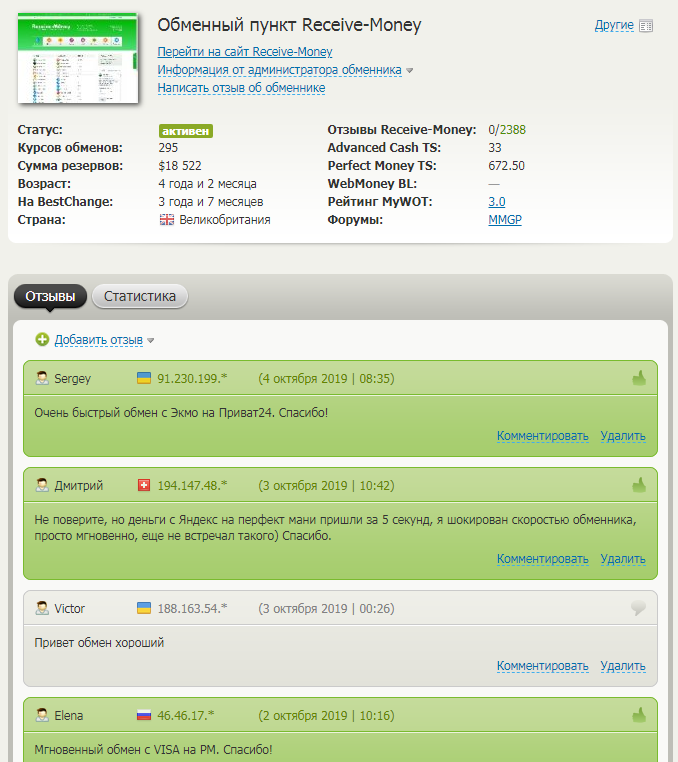Click the date 2 октября 2019 | 10:16
The height and width of the screenshot is (762, 678).
tap(326, 715)
